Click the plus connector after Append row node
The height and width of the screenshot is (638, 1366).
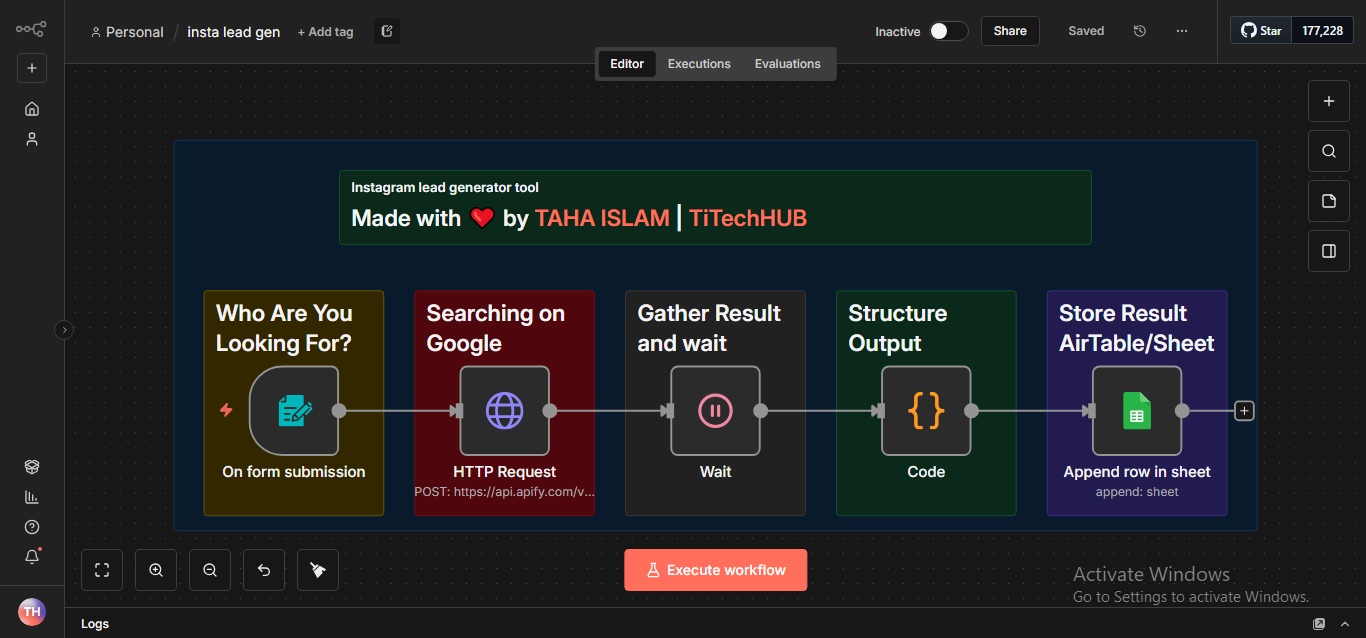coord(1244,411)
